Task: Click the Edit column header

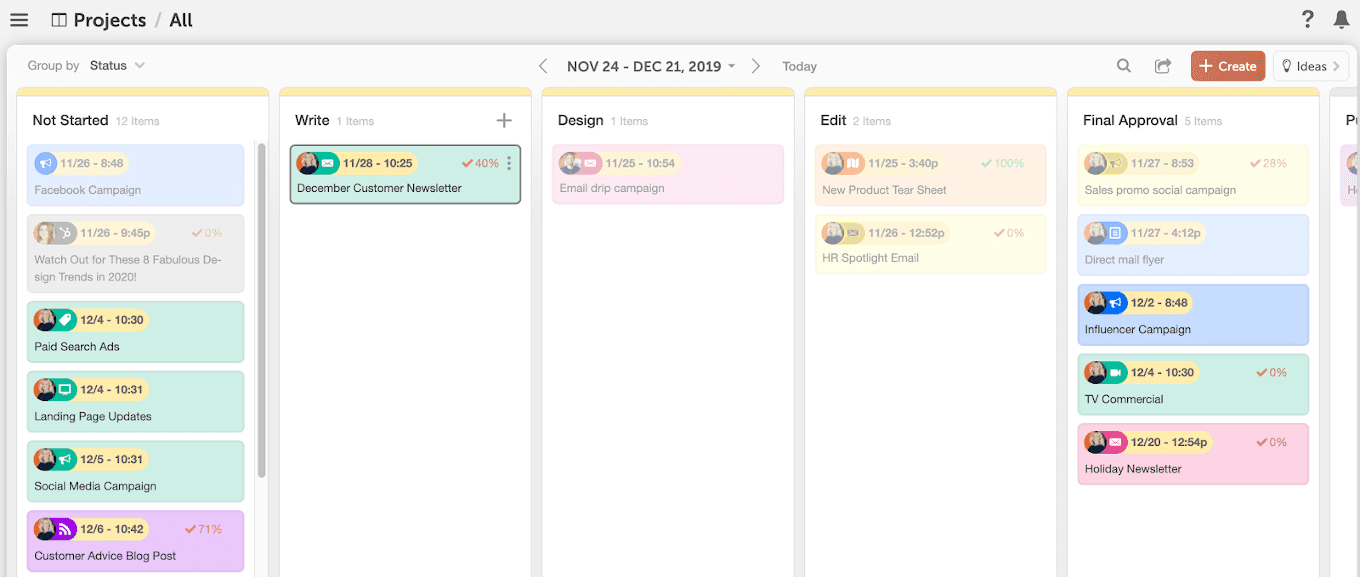Action: tap(833, 120)
